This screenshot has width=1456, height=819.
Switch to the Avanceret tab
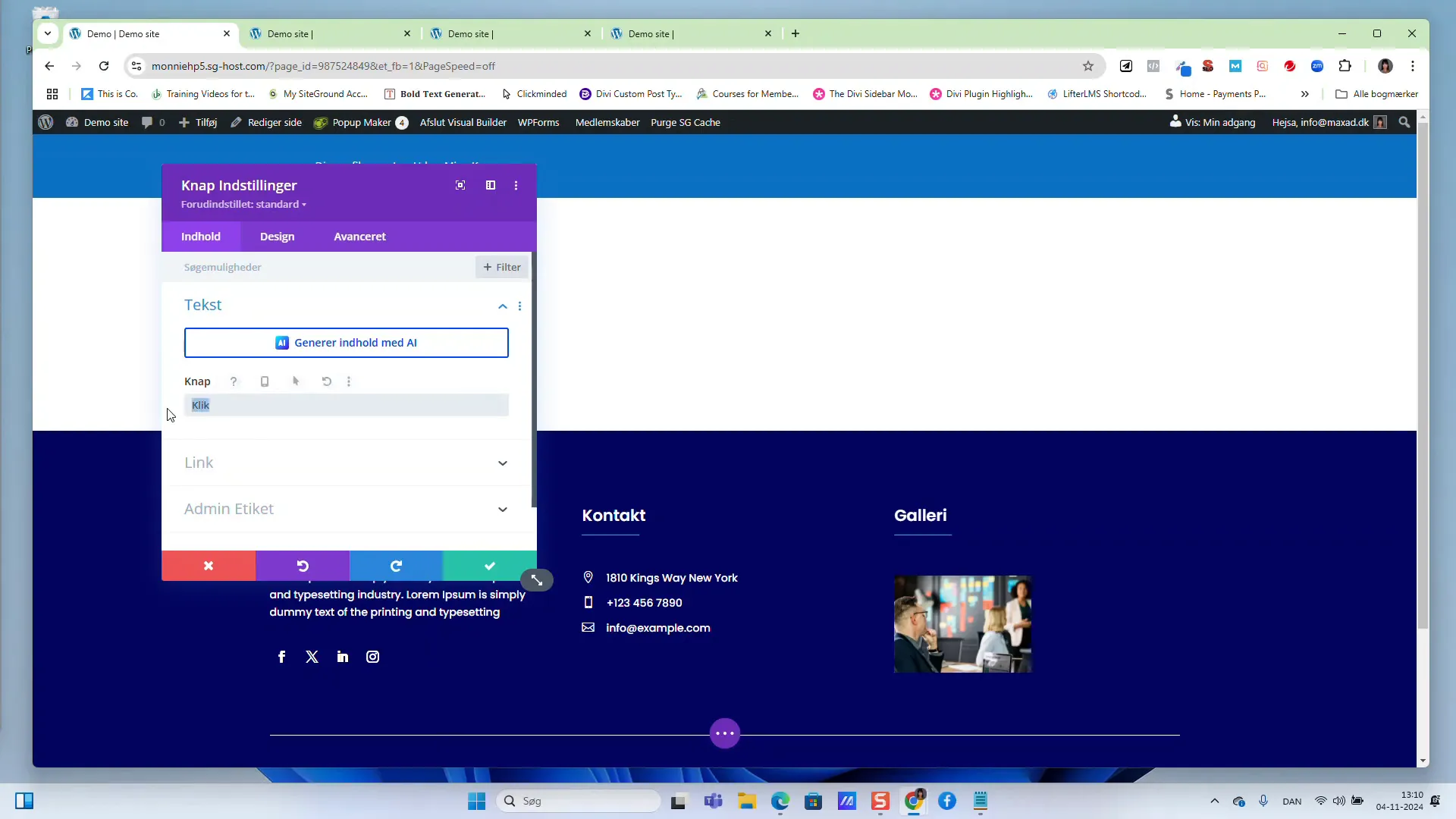click(x=359, y=236)
